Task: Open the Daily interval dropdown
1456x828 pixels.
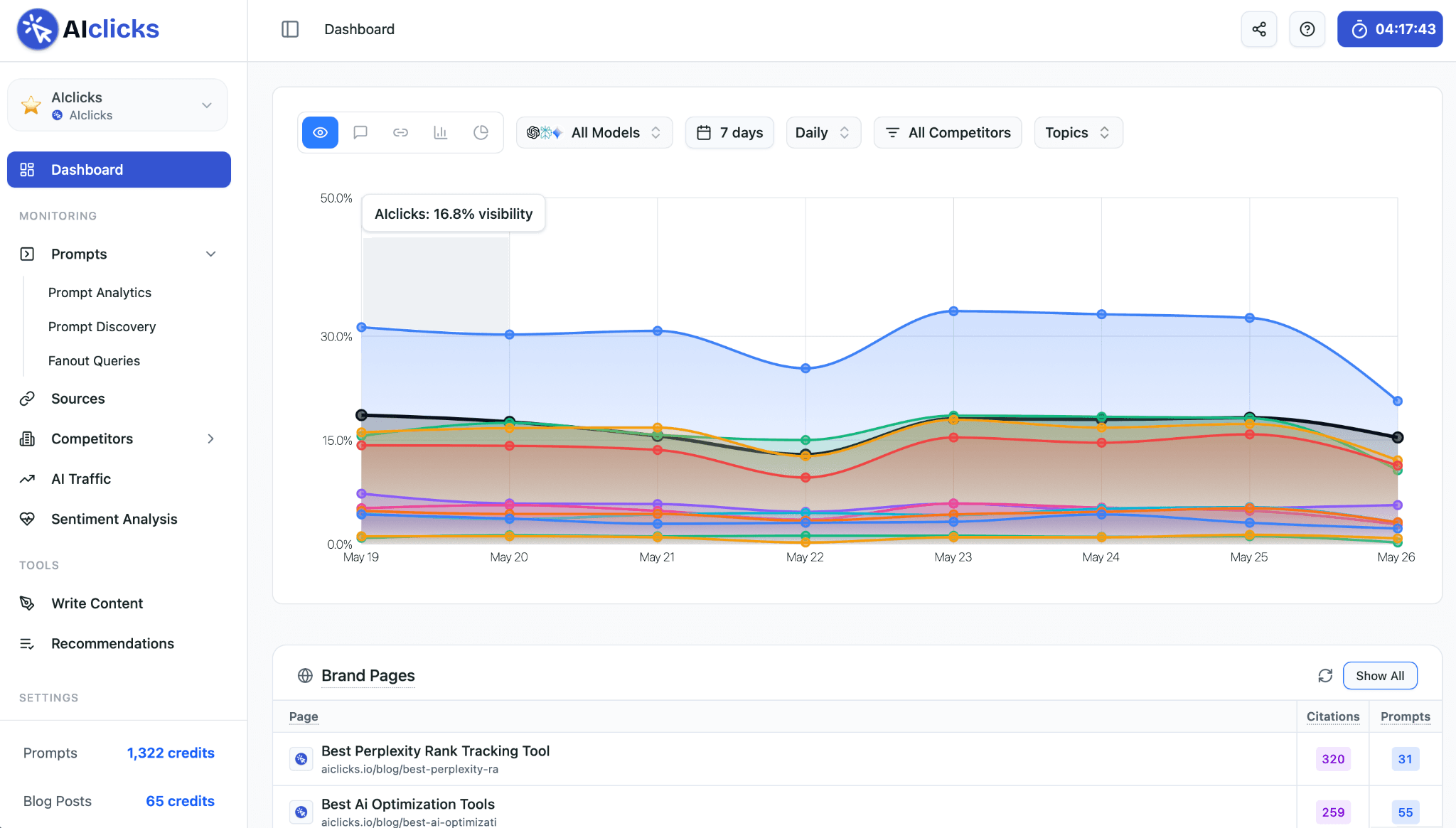Action: 823,133
